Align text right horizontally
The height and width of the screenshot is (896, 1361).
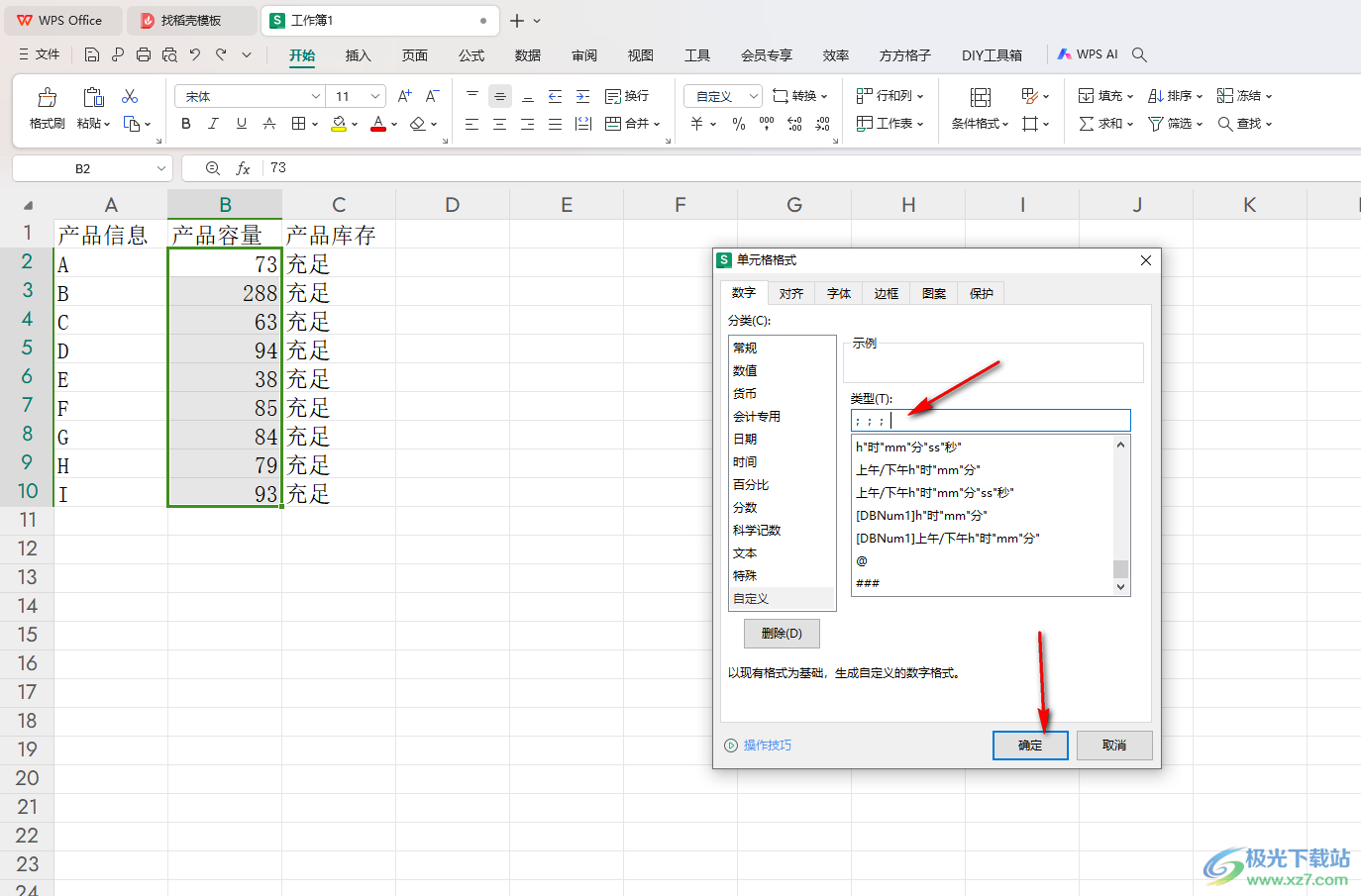(528, 124)
